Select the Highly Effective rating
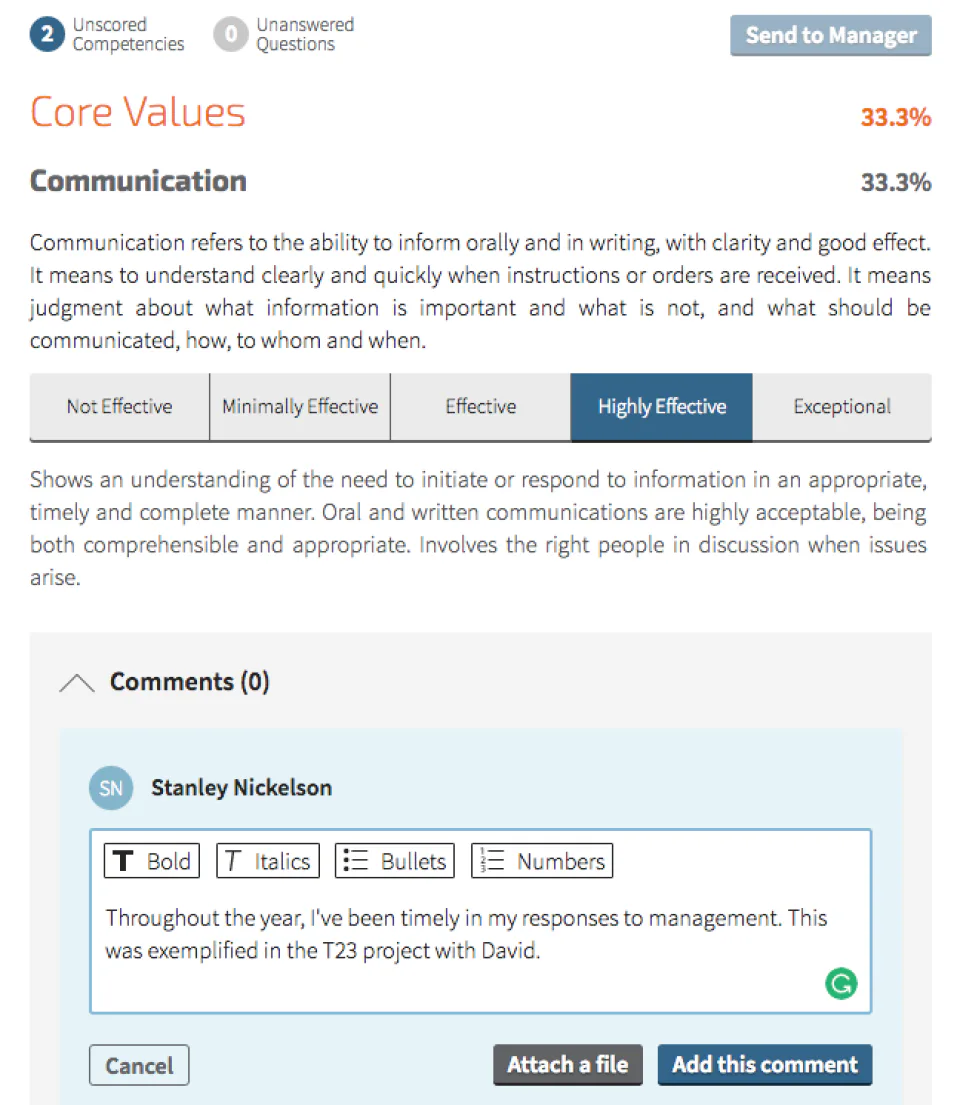The width and height of the screenshot is (960, 1105). (662, 407)
